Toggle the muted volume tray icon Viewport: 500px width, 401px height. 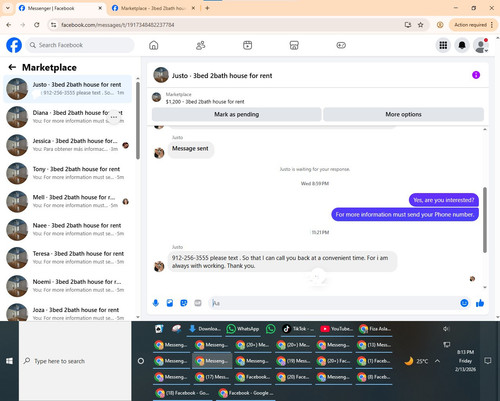click(447, 329)
